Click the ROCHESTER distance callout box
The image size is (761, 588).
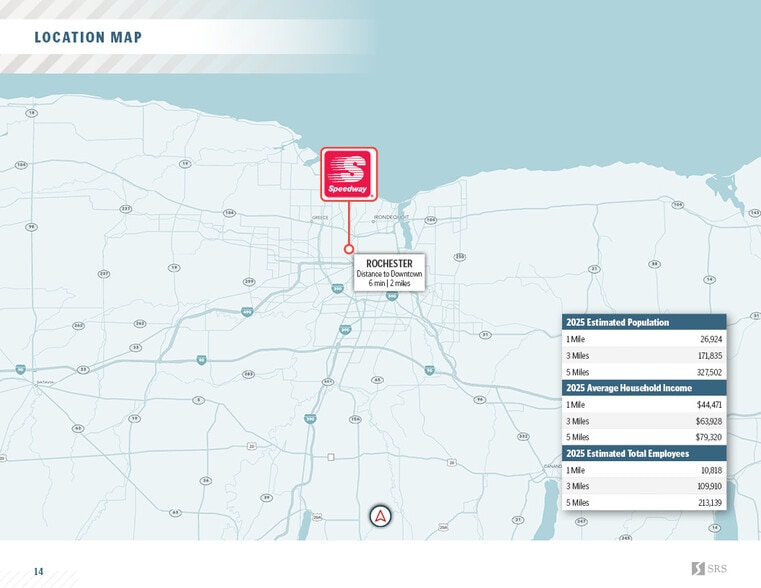[x=389, y=273]
